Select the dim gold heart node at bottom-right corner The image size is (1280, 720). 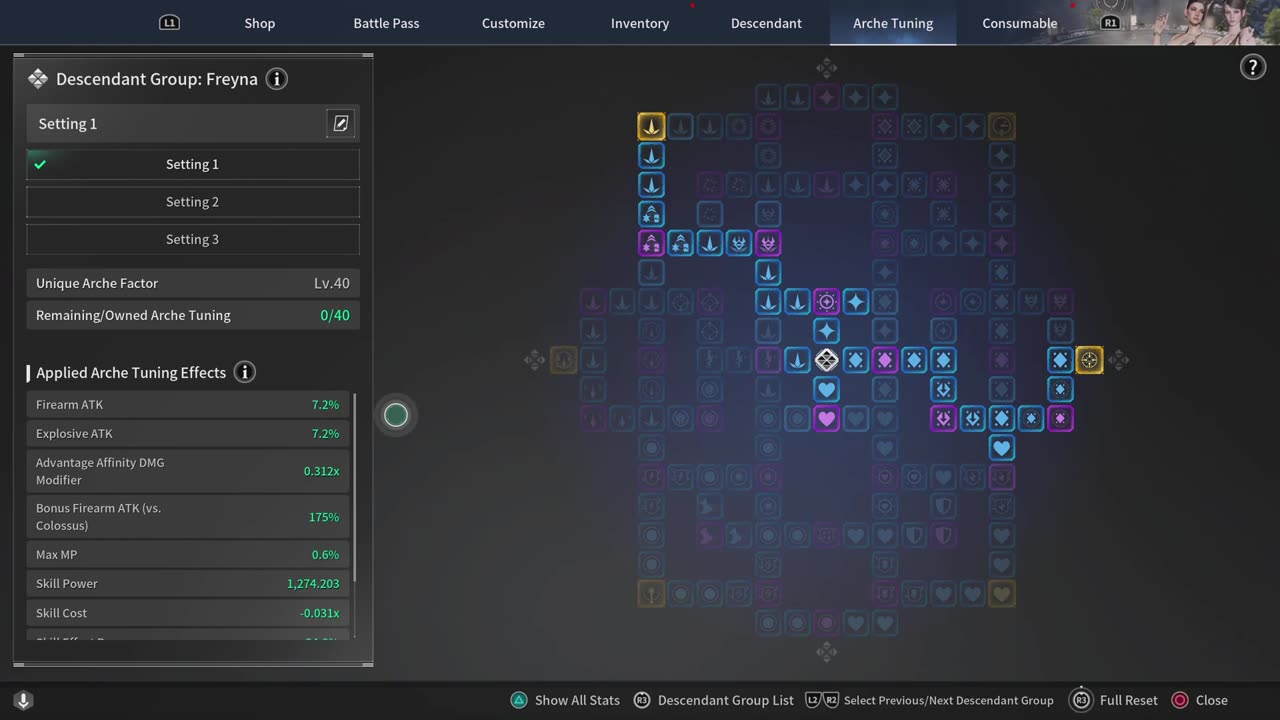click(1002, 594)
